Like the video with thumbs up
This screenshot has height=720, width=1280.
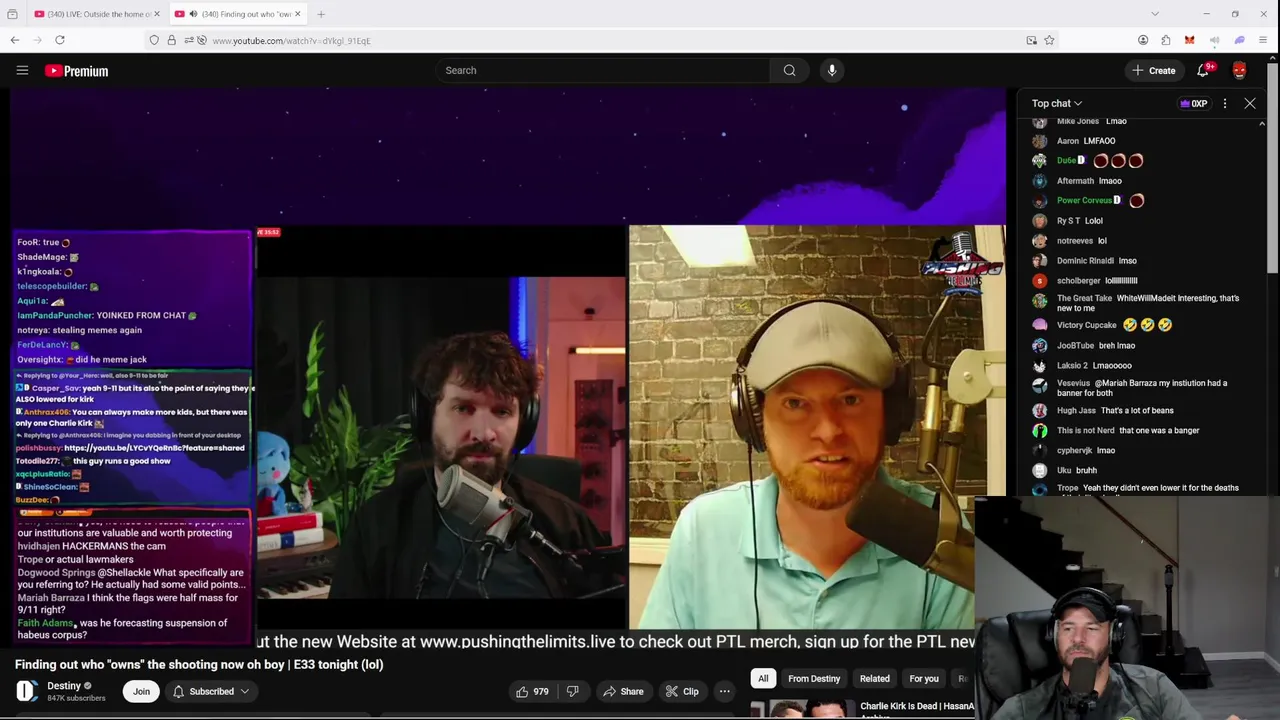click(x=531, y=691)
